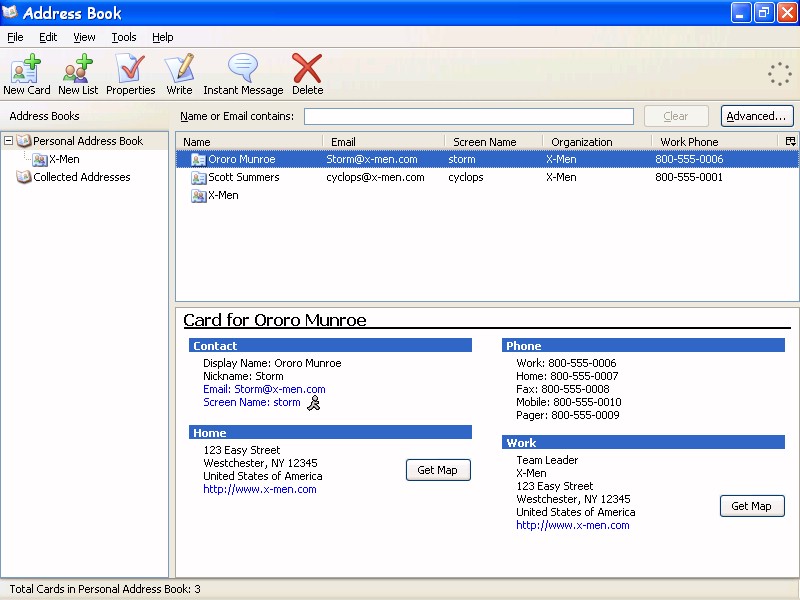Click the Storm@x-men.com cell in the list
Image resolution: width=800 pixels, height=600 pixels.
pyautogui.click(x=372, y=159)
